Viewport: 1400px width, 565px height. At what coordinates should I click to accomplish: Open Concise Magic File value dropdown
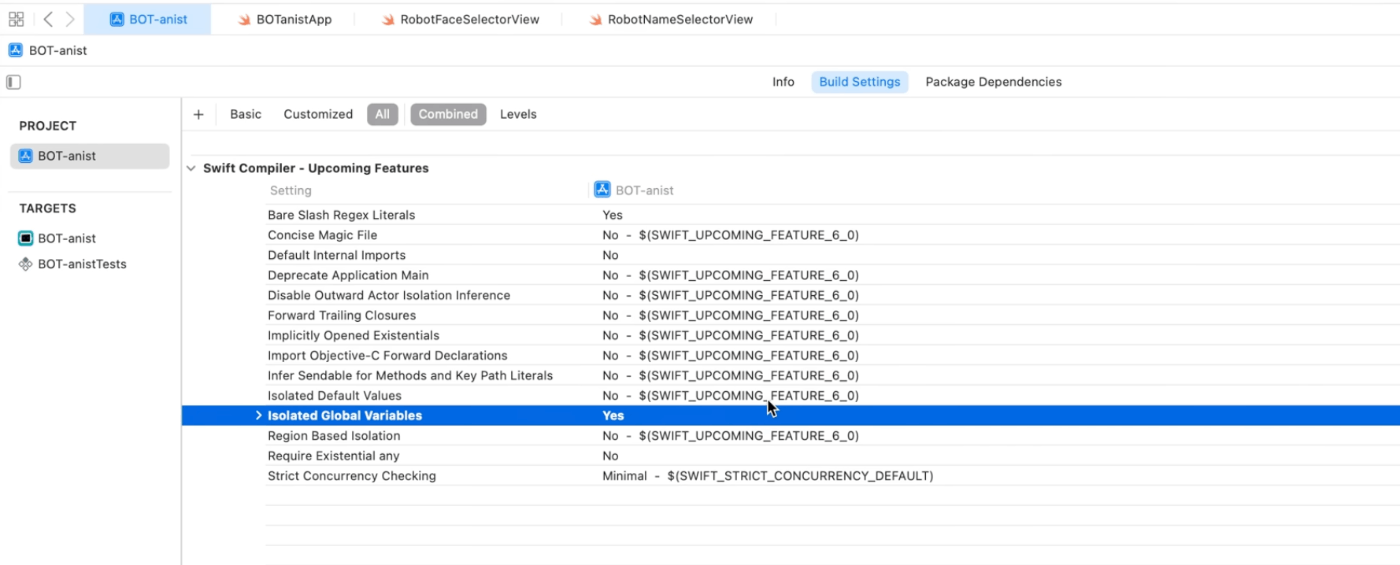(x=730, y=235)
